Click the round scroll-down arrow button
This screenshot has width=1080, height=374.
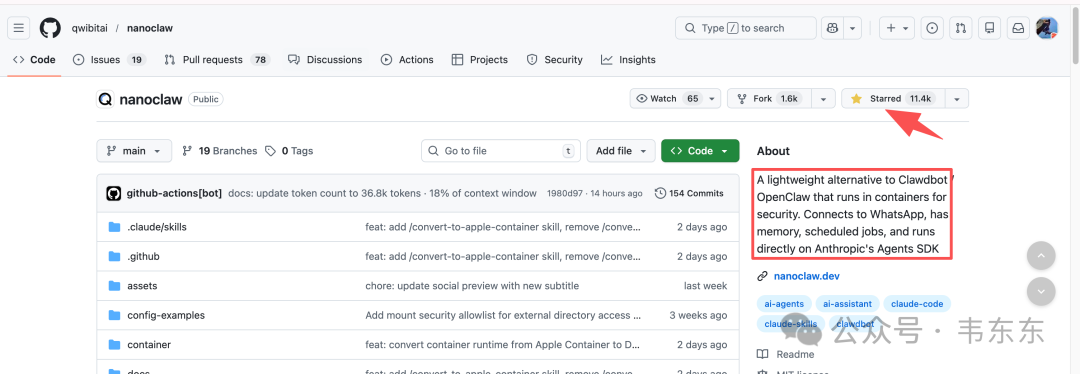(x=1041, y=291)
